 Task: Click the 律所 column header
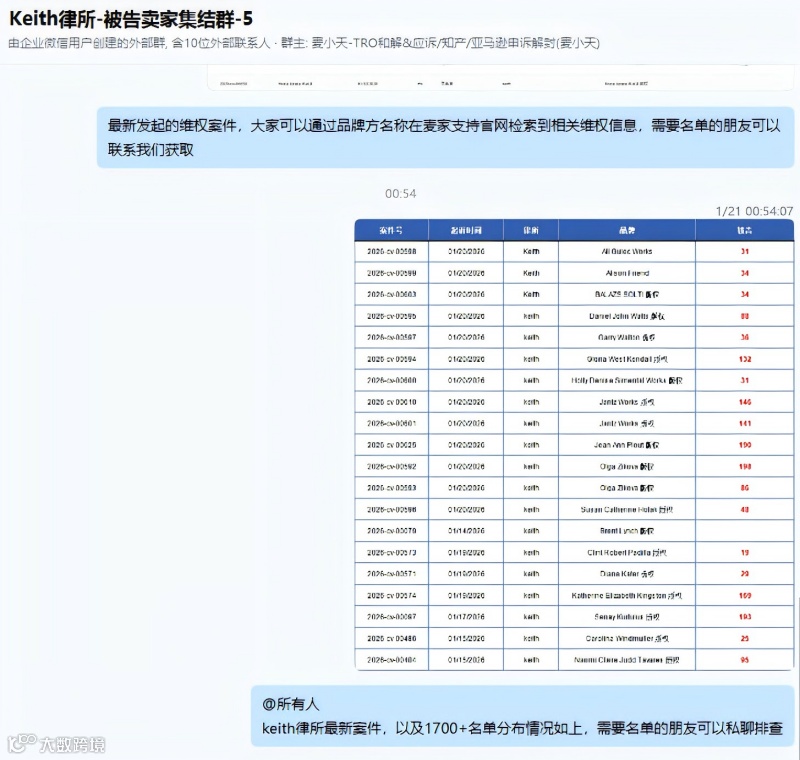530,230
